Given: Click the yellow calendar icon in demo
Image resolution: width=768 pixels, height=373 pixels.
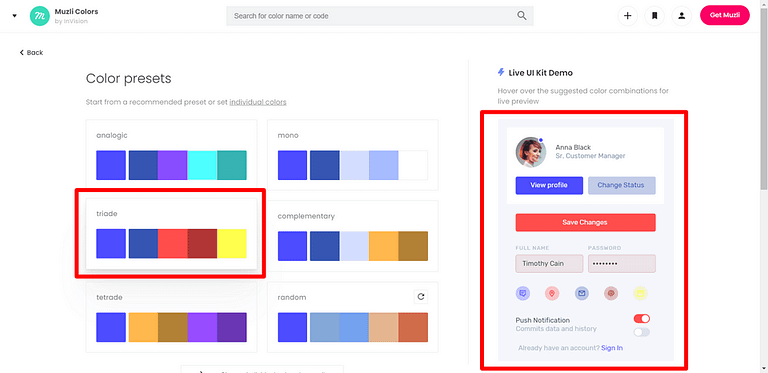Looking at the screenshot, I should [x=640, y=294].
